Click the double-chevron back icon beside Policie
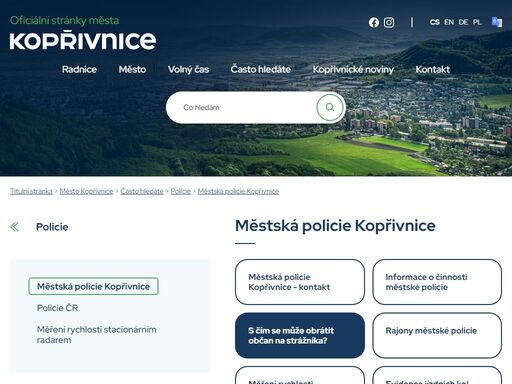Image resolution: width=512 pixels, height=384 pixels. [x=14, y=227]
